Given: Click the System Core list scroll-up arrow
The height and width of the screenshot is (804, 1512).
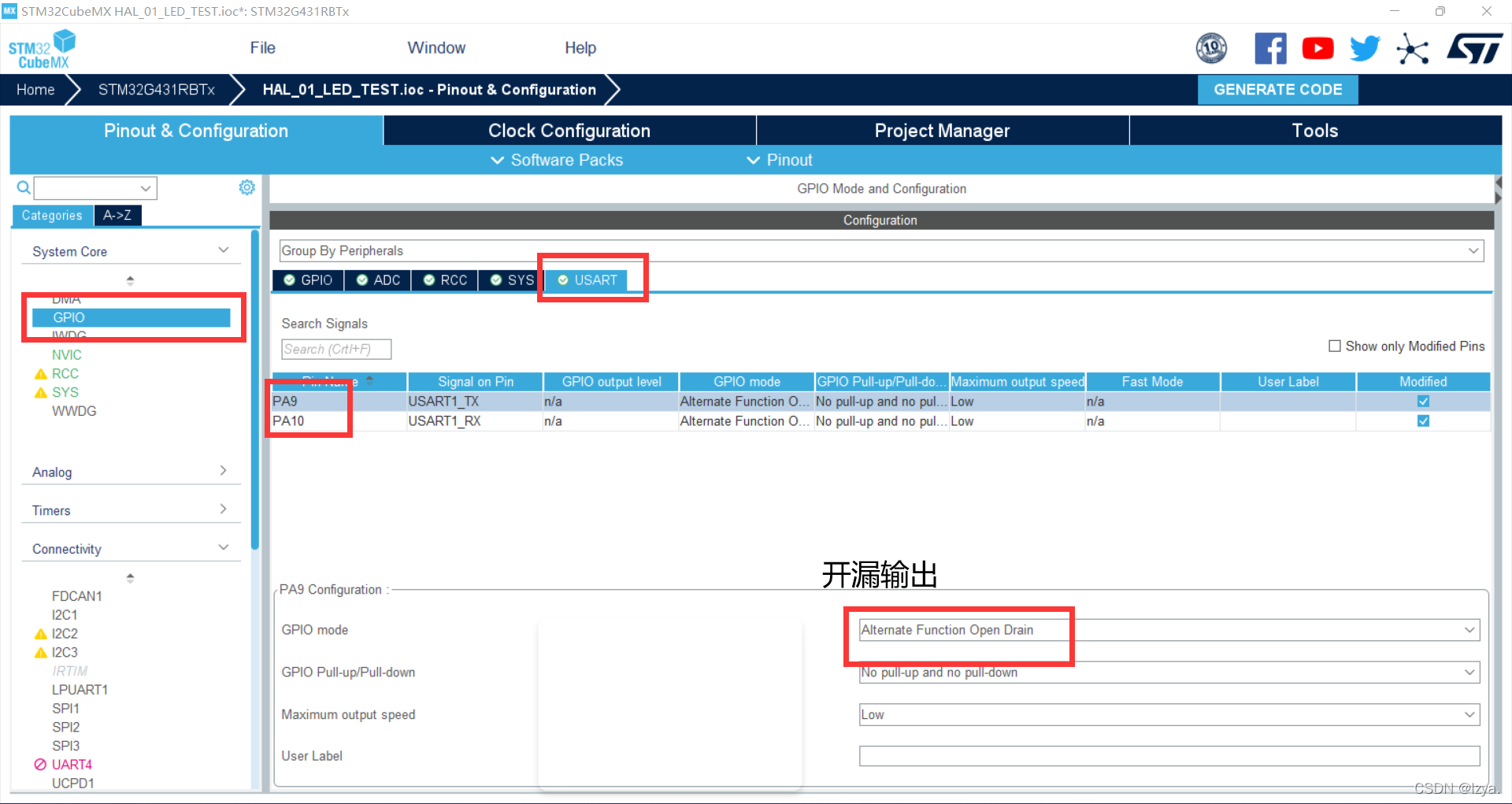Looking at the screenshot, I should point(130,280).
